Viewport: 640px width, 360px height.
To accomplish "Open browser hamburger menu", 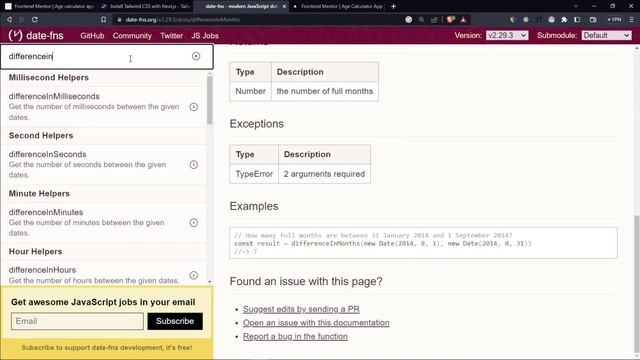I will 631,19.
